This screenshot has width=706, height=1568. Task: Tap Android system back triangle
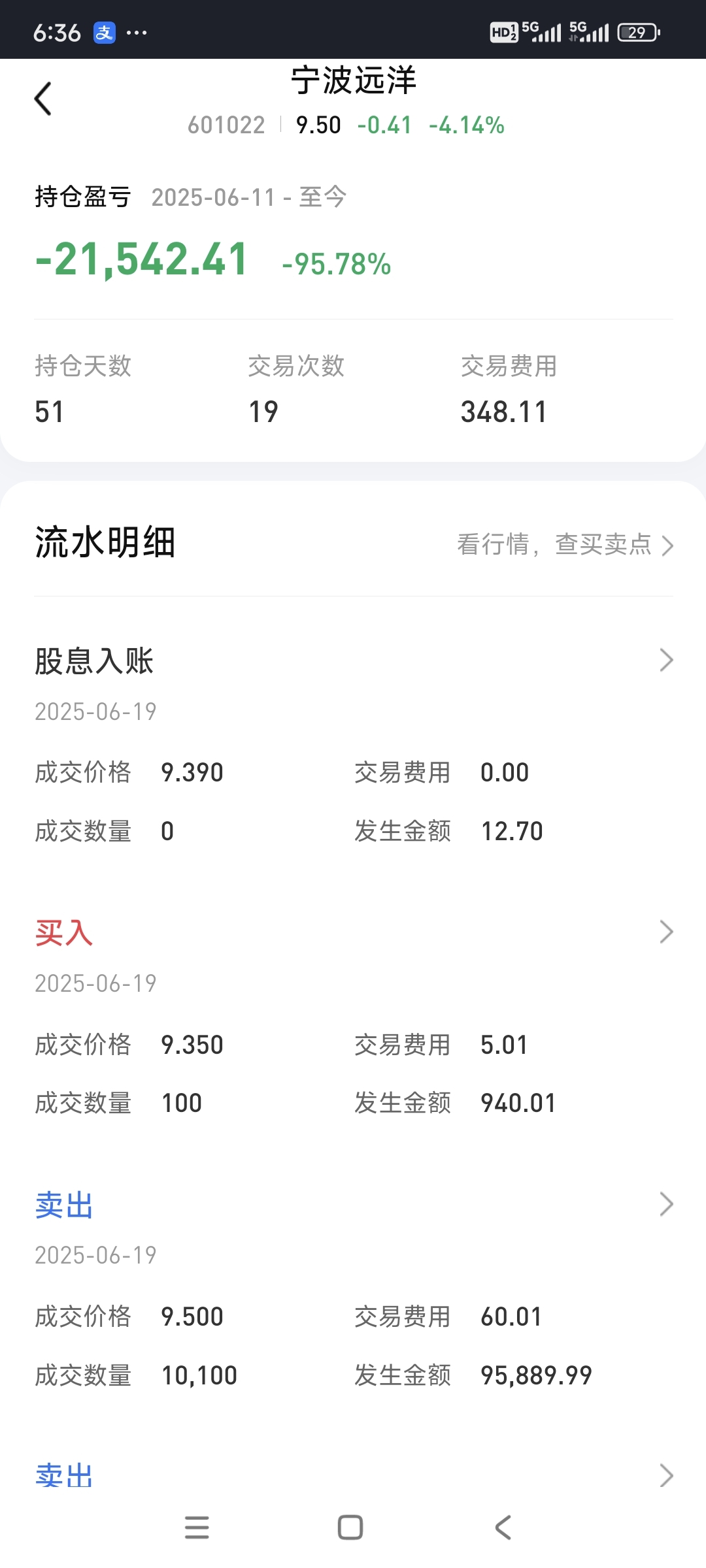tap(503, 1527)
